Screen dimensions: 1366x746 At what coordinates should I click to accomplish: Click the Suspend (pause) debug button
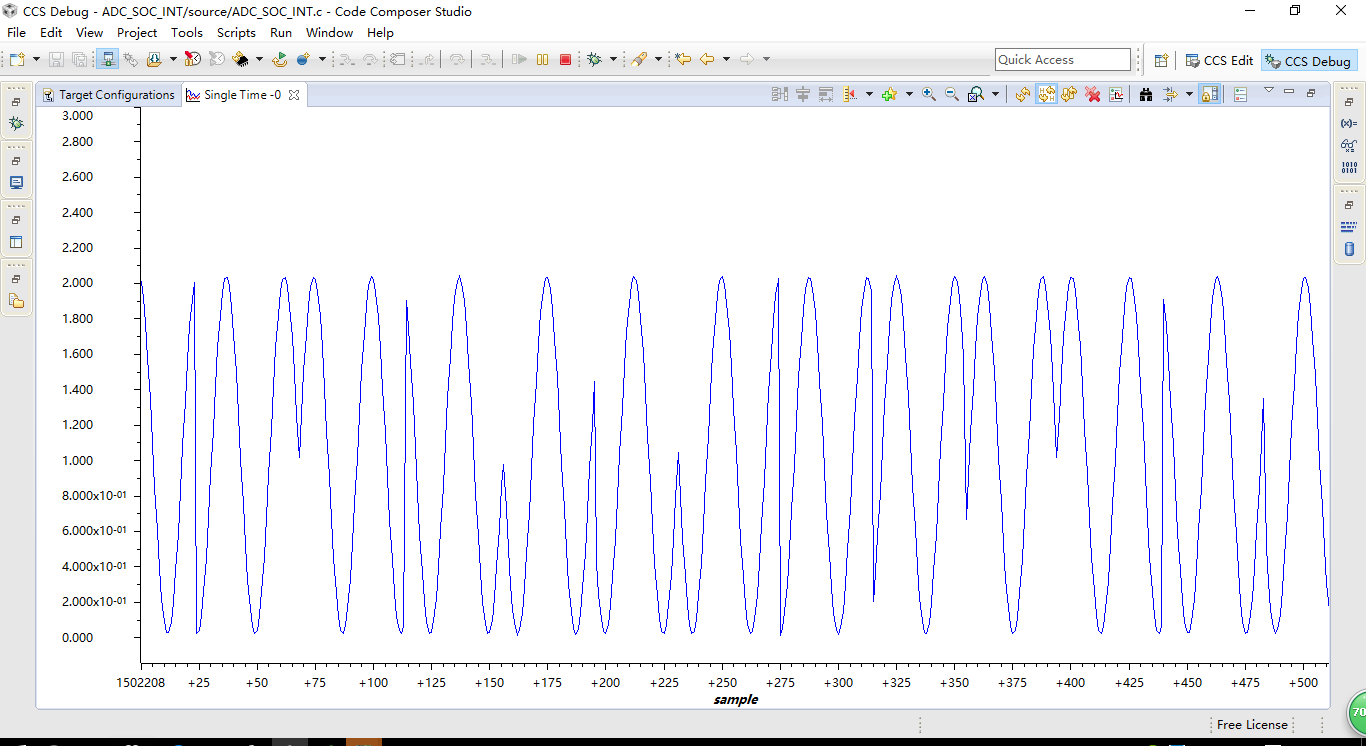[x=542, y=60]
